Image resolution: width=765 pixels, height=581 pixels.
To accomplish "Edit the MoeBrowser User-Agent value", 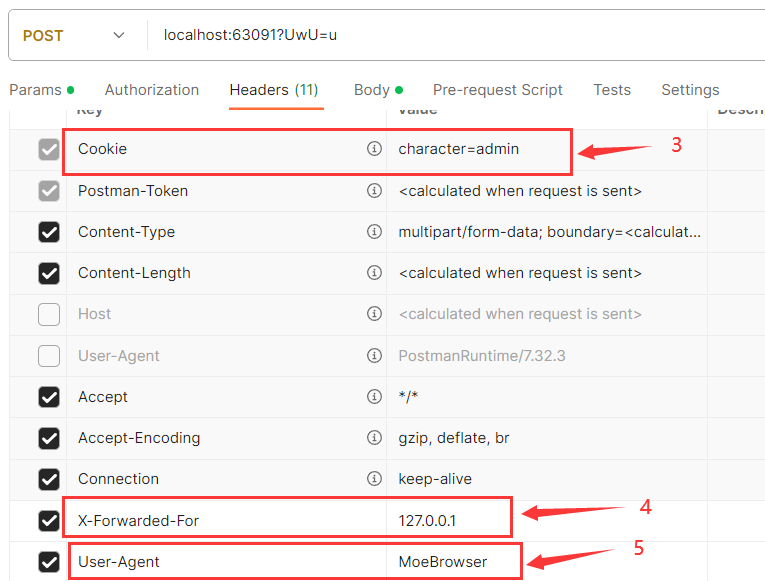I will pos(443,561).
